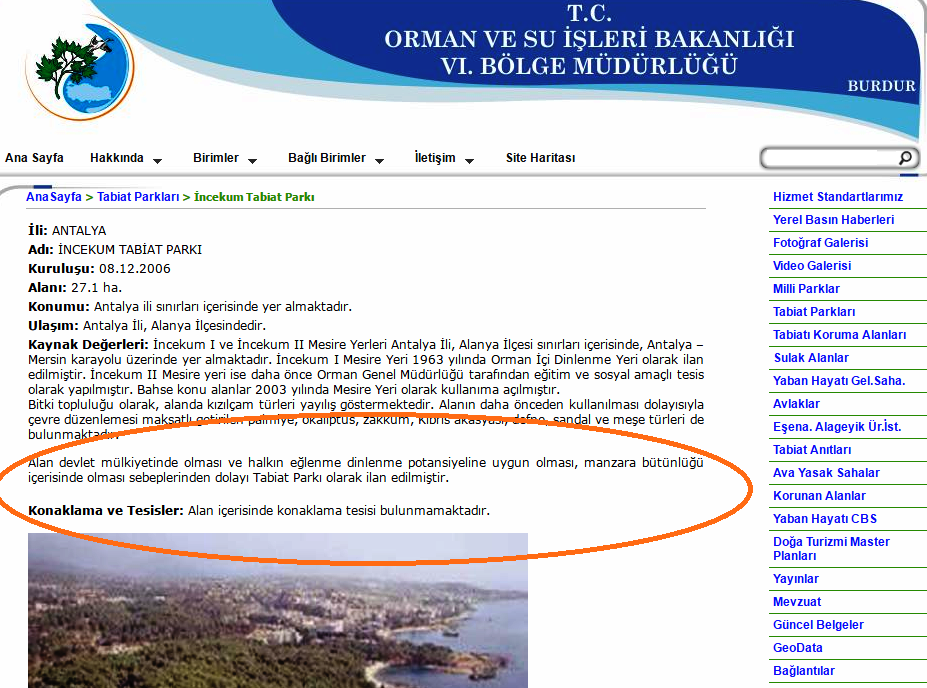Viewport: 927px width, 688px height.
Task: Open the Bağlı Birimler dropdown arrow
Action: tap(379, 160)
